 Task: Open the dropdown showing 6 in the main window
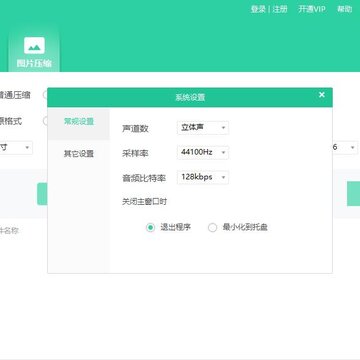coord(344,147)
